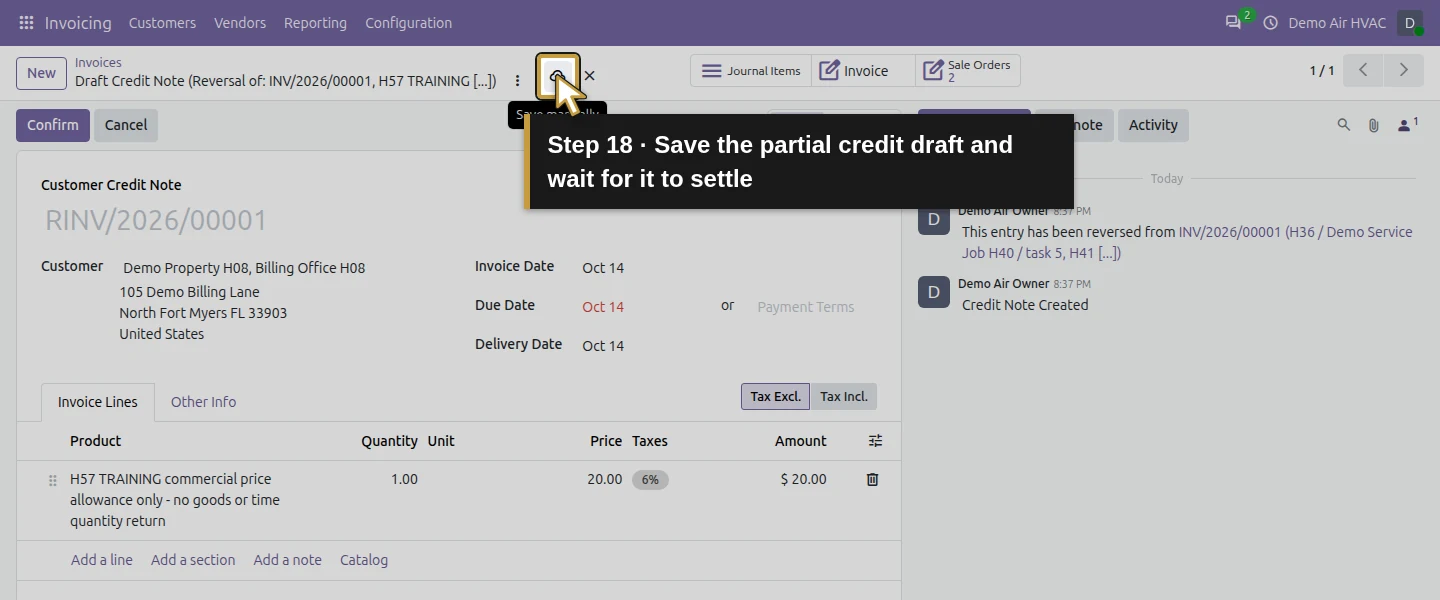The height and width of the screenshot is (600, 1440).
Task: Open company switcher Demo Air HVAC
Action: click(x=1337, y=22)
